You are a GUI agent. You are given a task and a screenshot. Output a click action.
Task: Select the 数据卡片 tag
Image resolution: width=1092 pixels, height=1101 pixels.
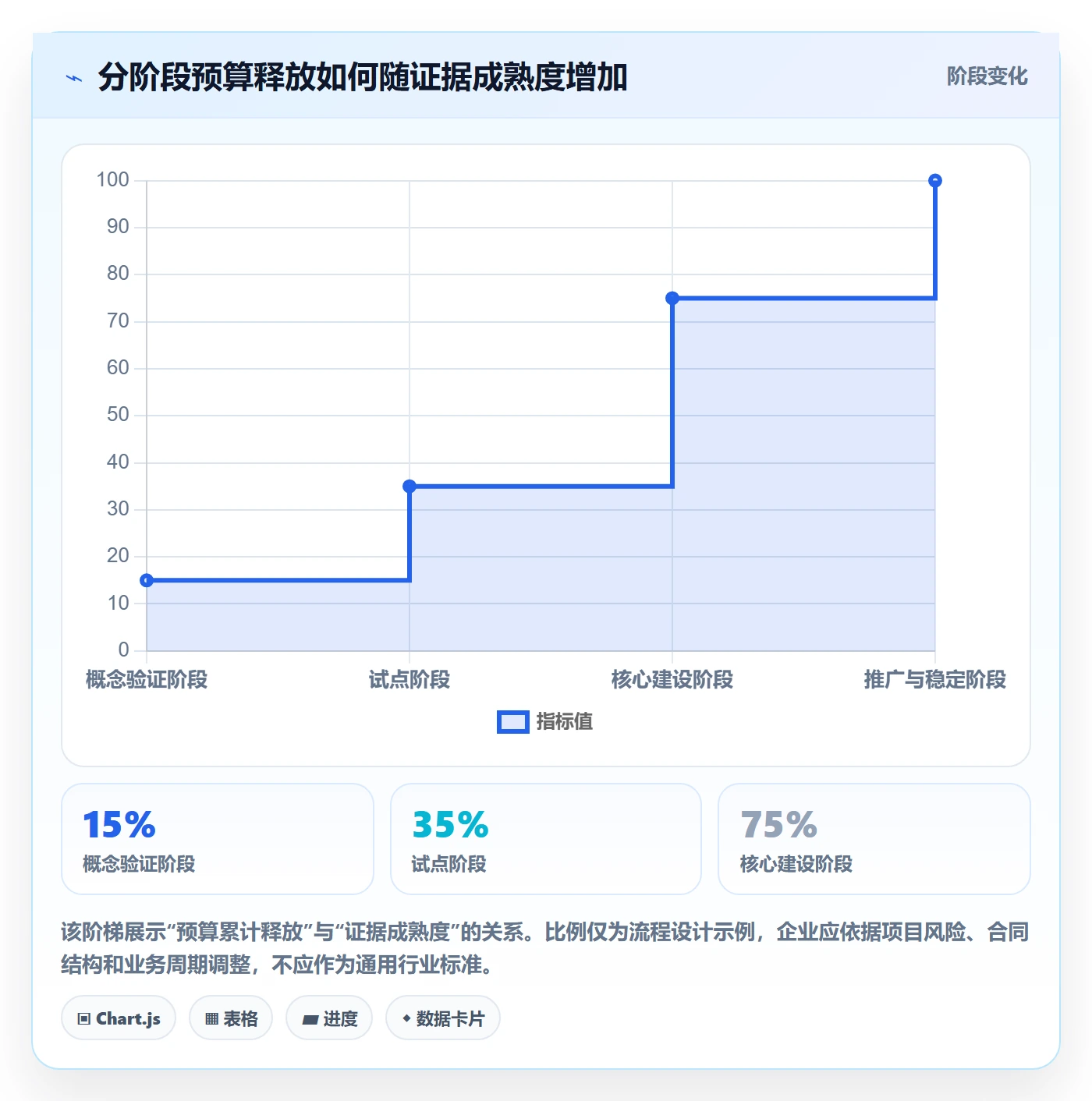[x=443, y=1018]
